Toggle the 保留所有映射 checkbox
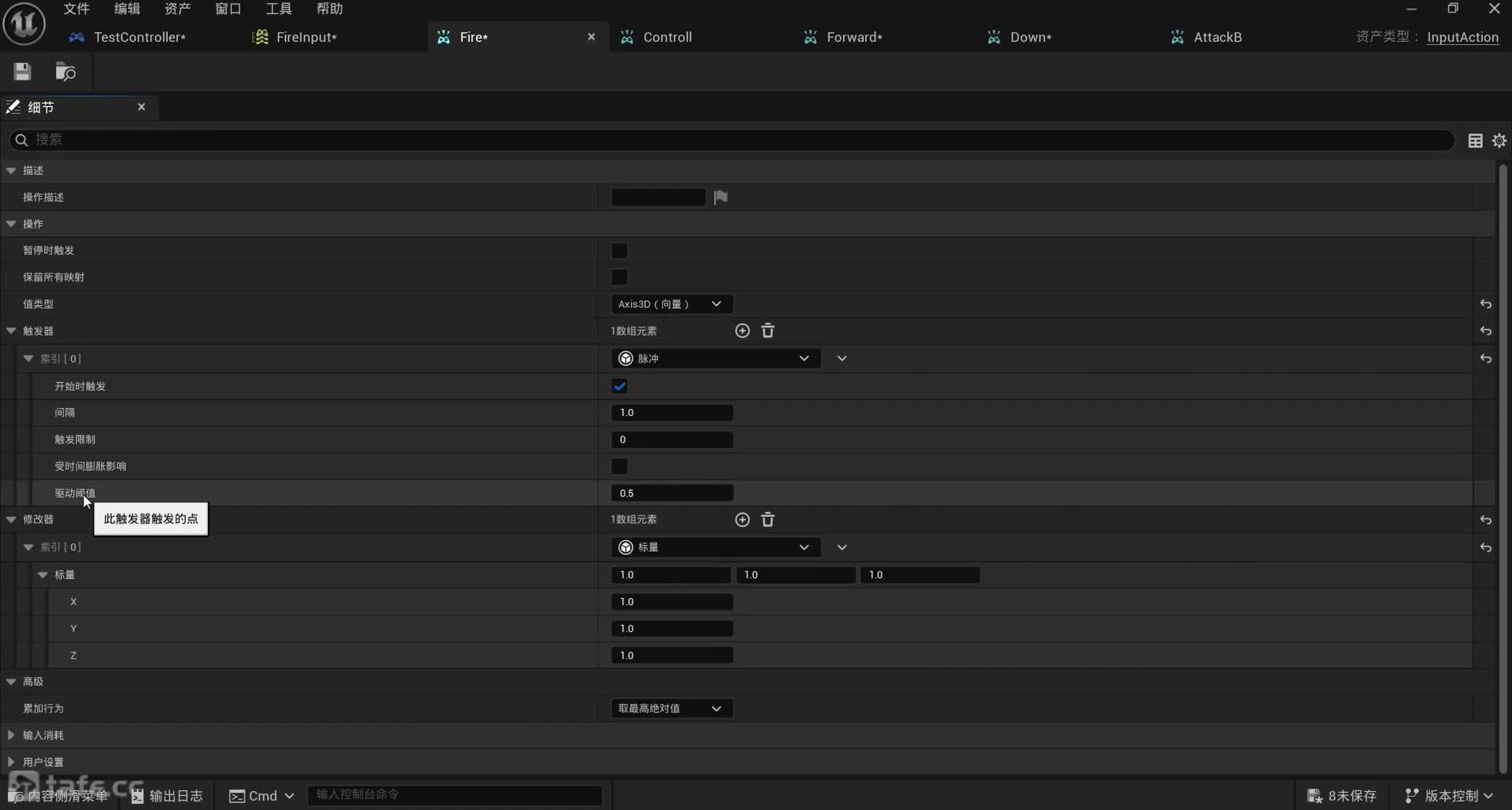The height and width of the screenshot is (810, 1512). [x=620, y=277]
